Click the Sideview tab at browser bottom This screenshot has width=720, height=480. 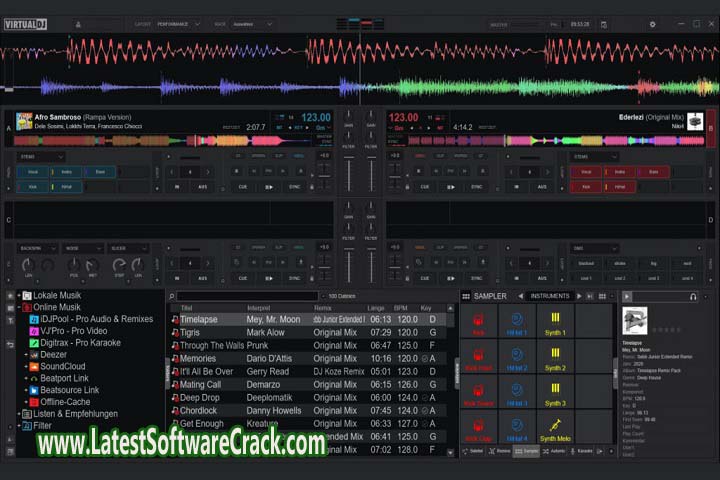tap(472, 452)
